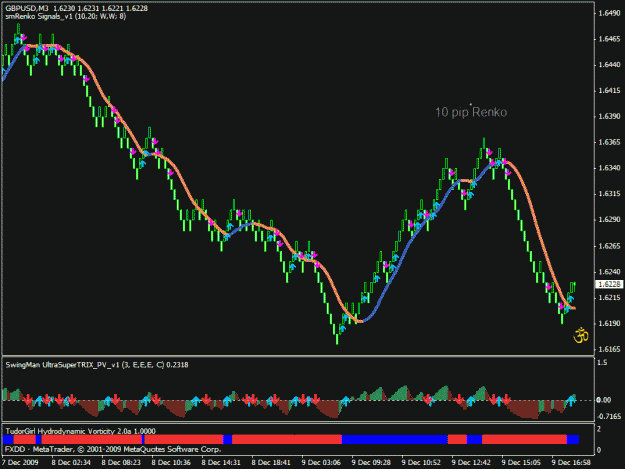Viewport: 625px width, 469px height.
Task: Click the 1.6315 price axis label
Action: click(609, 194)
